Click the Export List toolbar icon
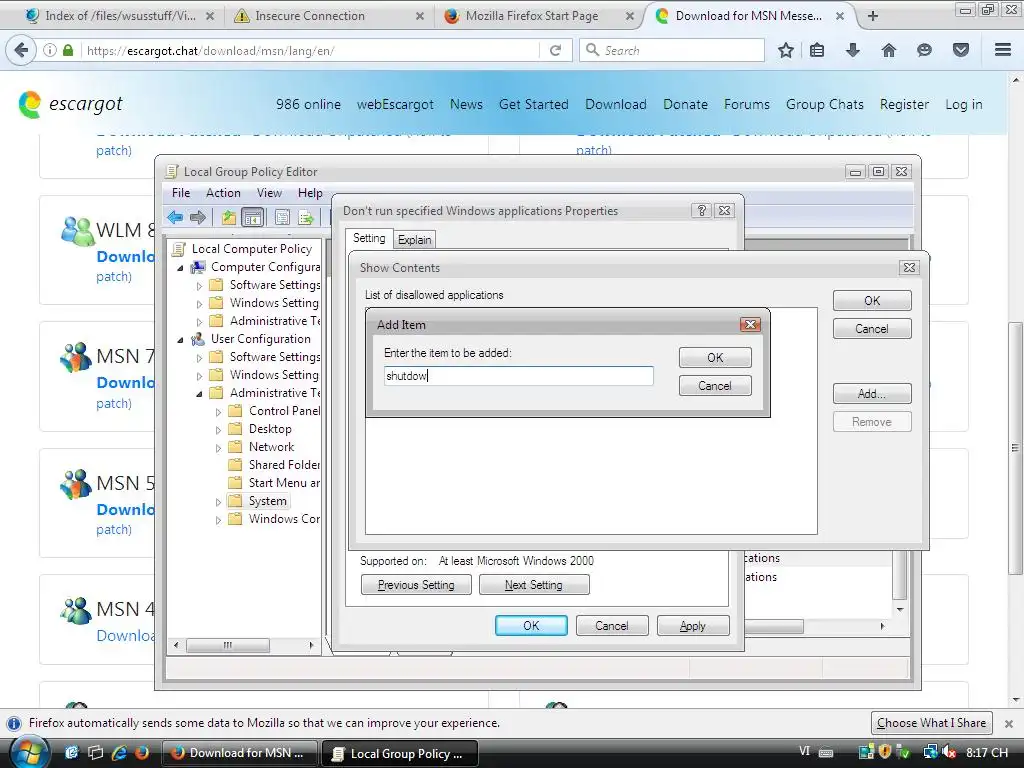1024x768 pixels. coord(305,217)
